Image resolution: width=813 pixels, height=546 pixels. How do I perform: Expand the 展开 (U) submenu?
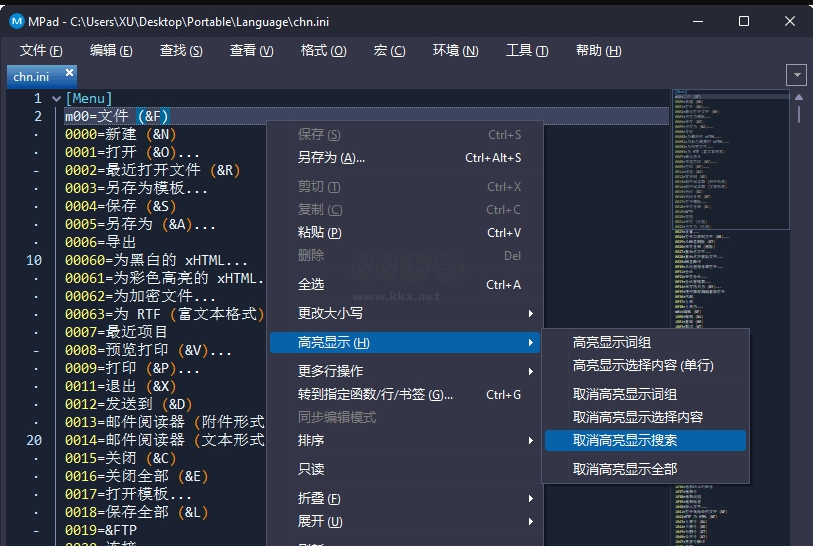click(x=405, y=521)
